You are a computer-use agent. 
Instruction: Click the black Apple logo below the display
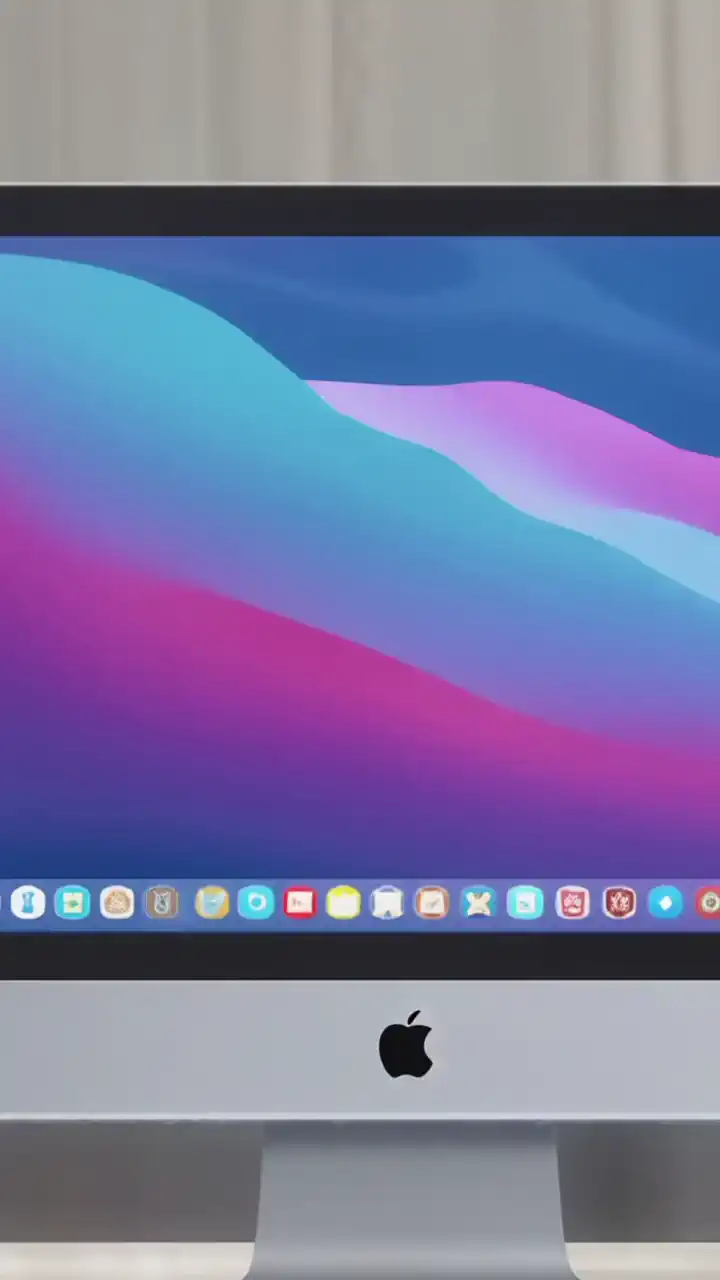[x=405, y=1045]
